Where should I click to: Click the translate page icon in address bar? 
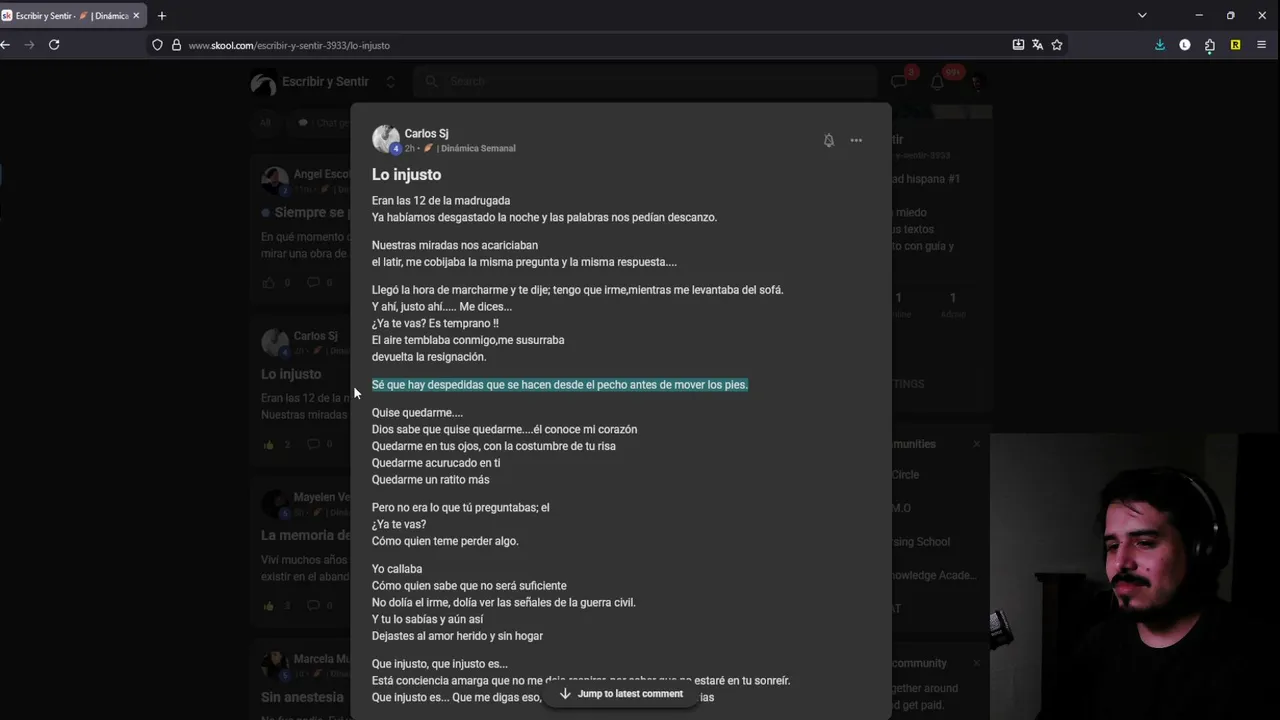point(1037,45)
